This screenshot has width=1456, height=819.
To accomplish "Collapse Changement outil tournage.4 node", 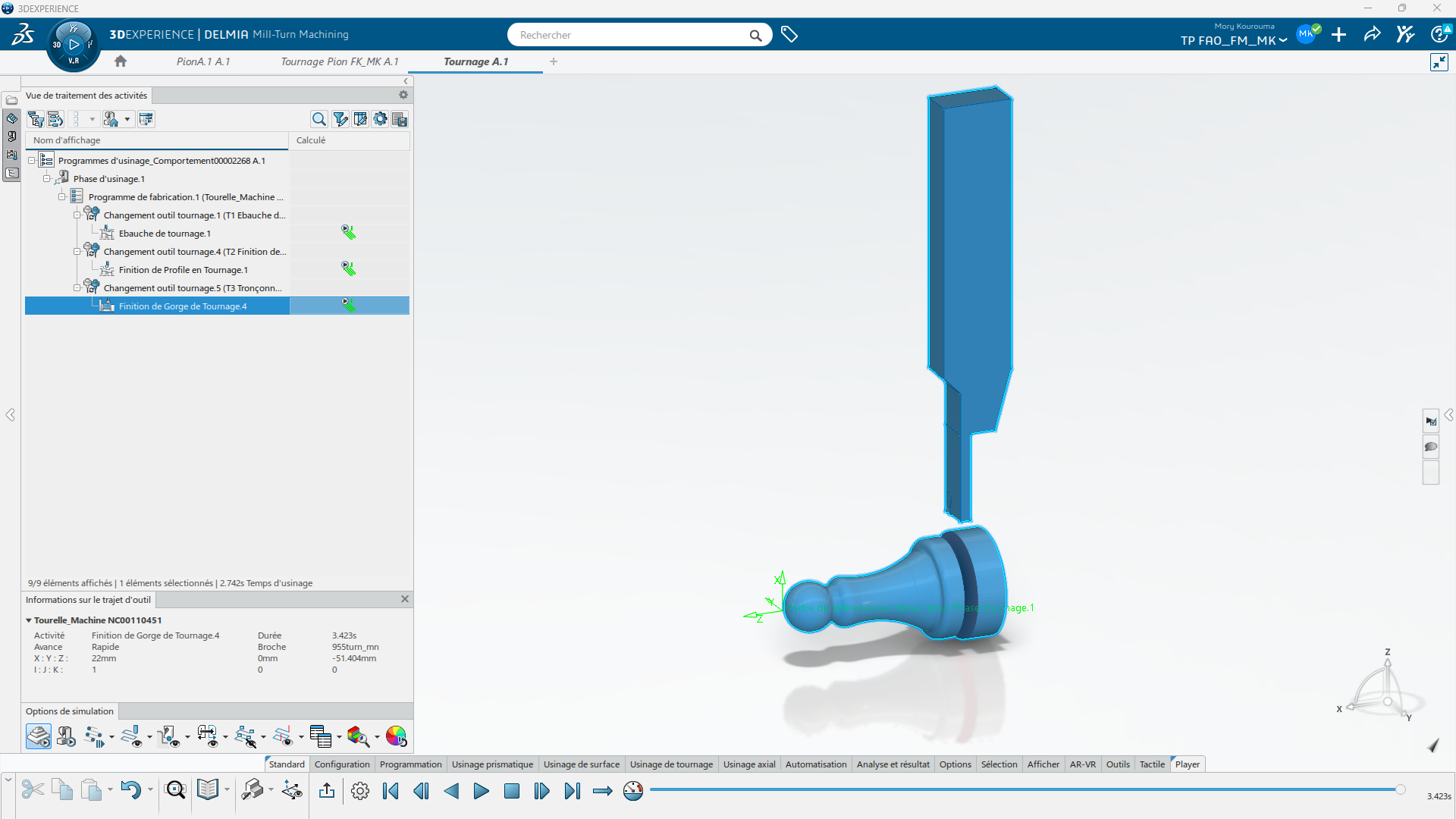I will (77, 252).
